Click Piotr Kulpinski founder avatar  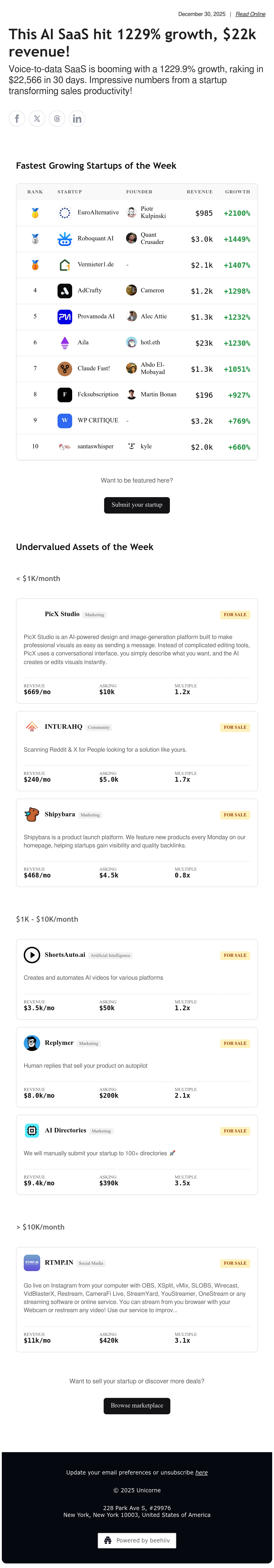[132, 213]
